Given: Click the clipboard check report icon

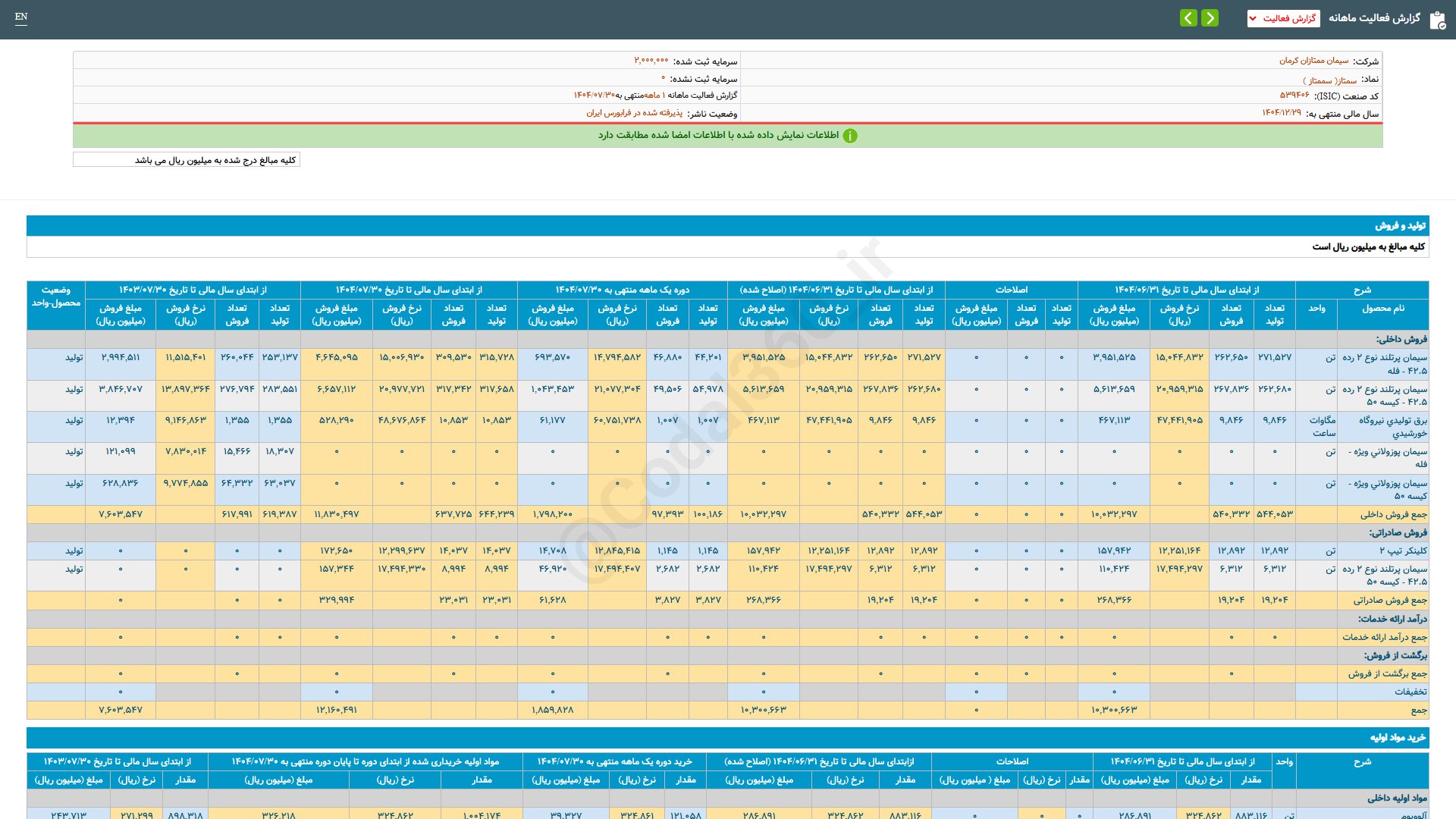Looking at the screenshot, I should click(x=1437, y=19).
